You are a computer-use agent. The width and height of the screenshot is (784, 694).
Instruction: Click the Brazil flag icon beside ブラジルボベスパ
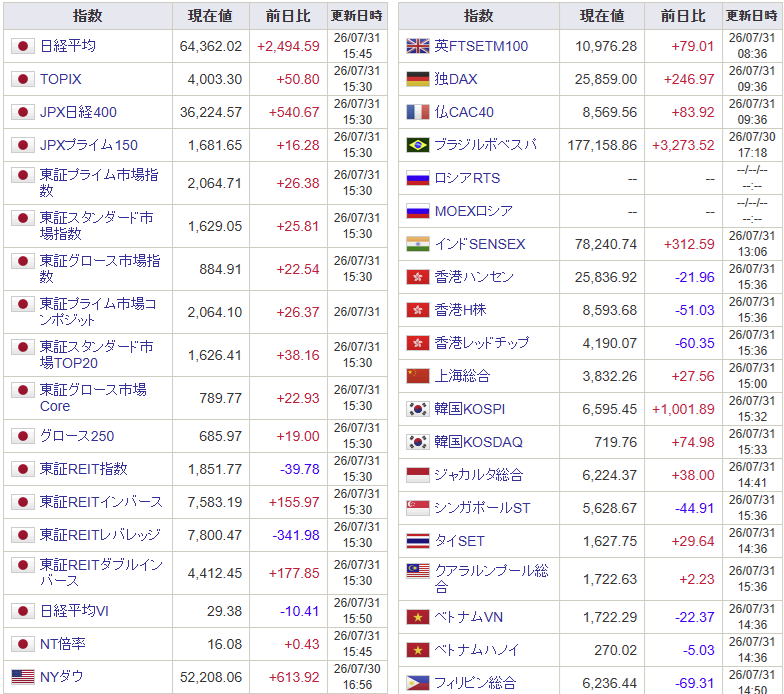[x=418, y=145]
